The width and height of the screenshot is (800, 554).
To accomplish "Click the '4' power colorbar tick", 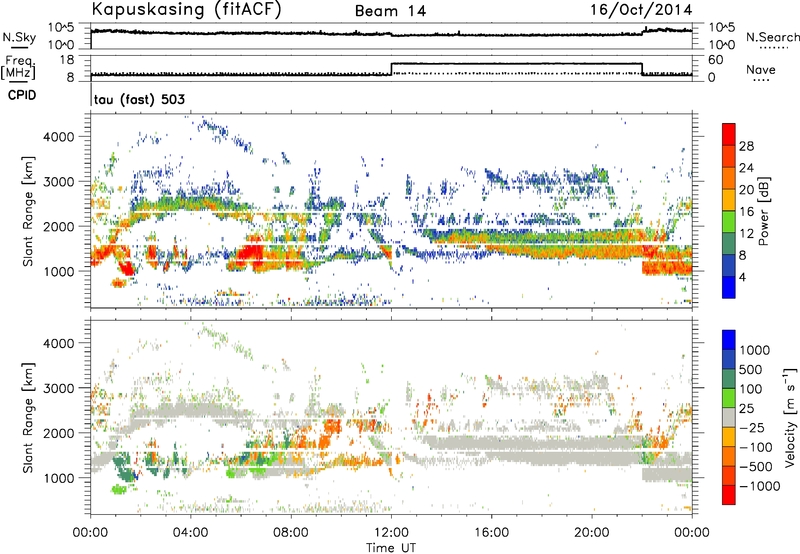I will (742, 277).
